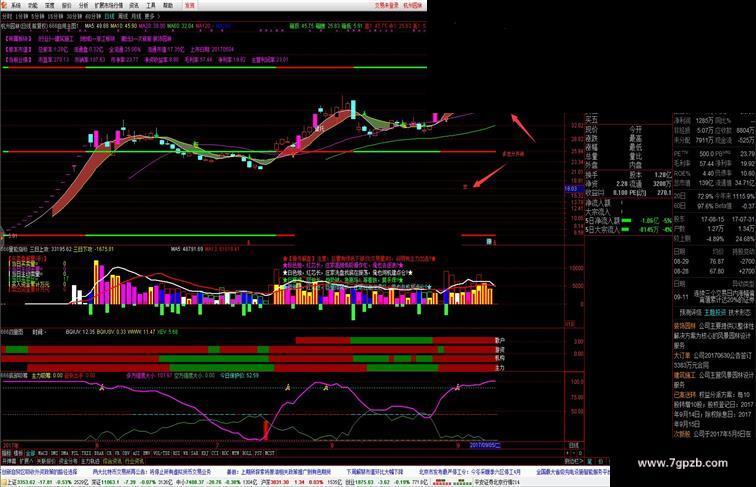Open the 资讯 menu
Screen dimensions: 756x487
click(x=134, y=6)
